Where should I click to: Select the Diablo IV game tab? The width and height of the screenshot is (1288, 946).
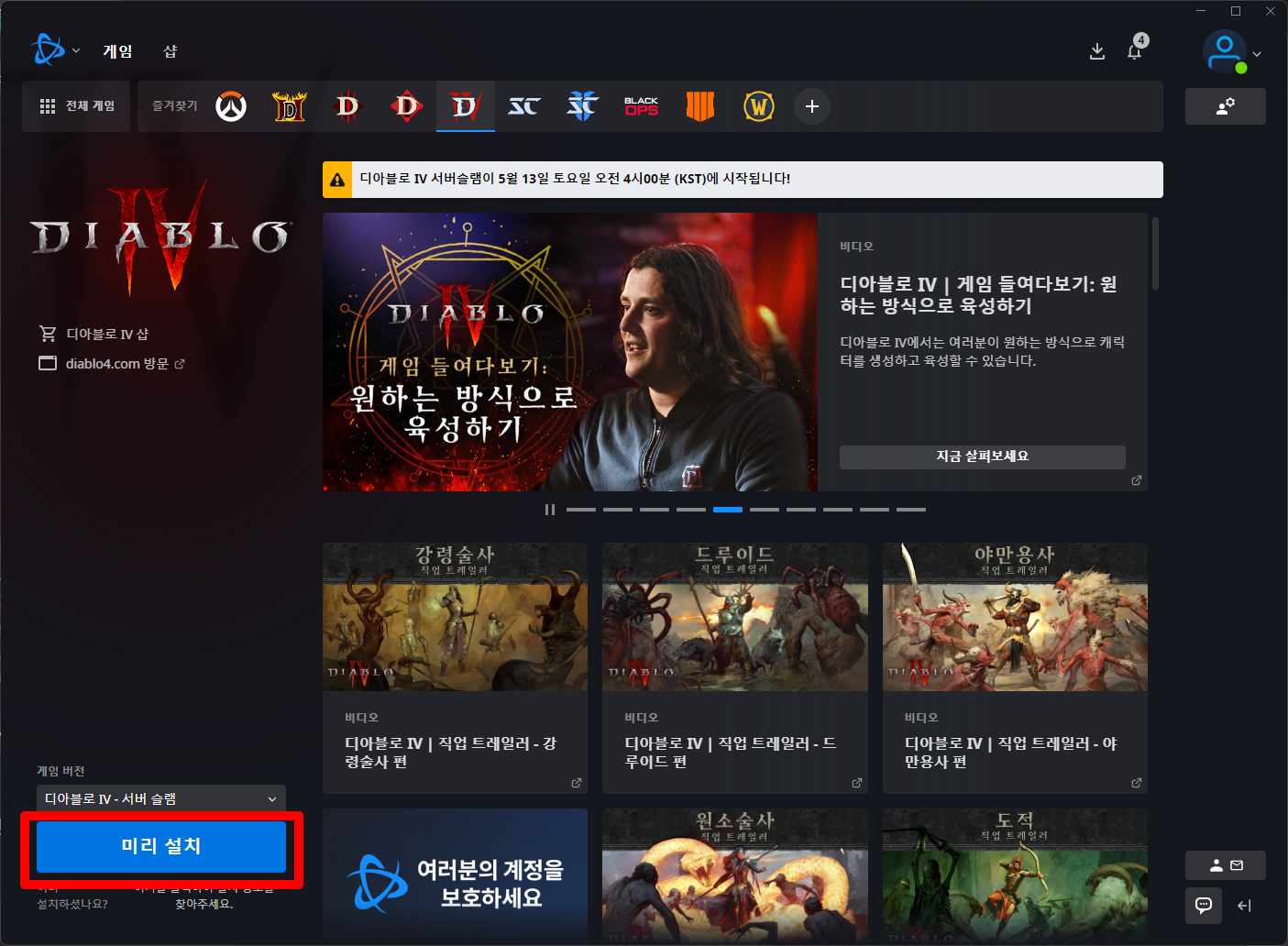[466, 106]
